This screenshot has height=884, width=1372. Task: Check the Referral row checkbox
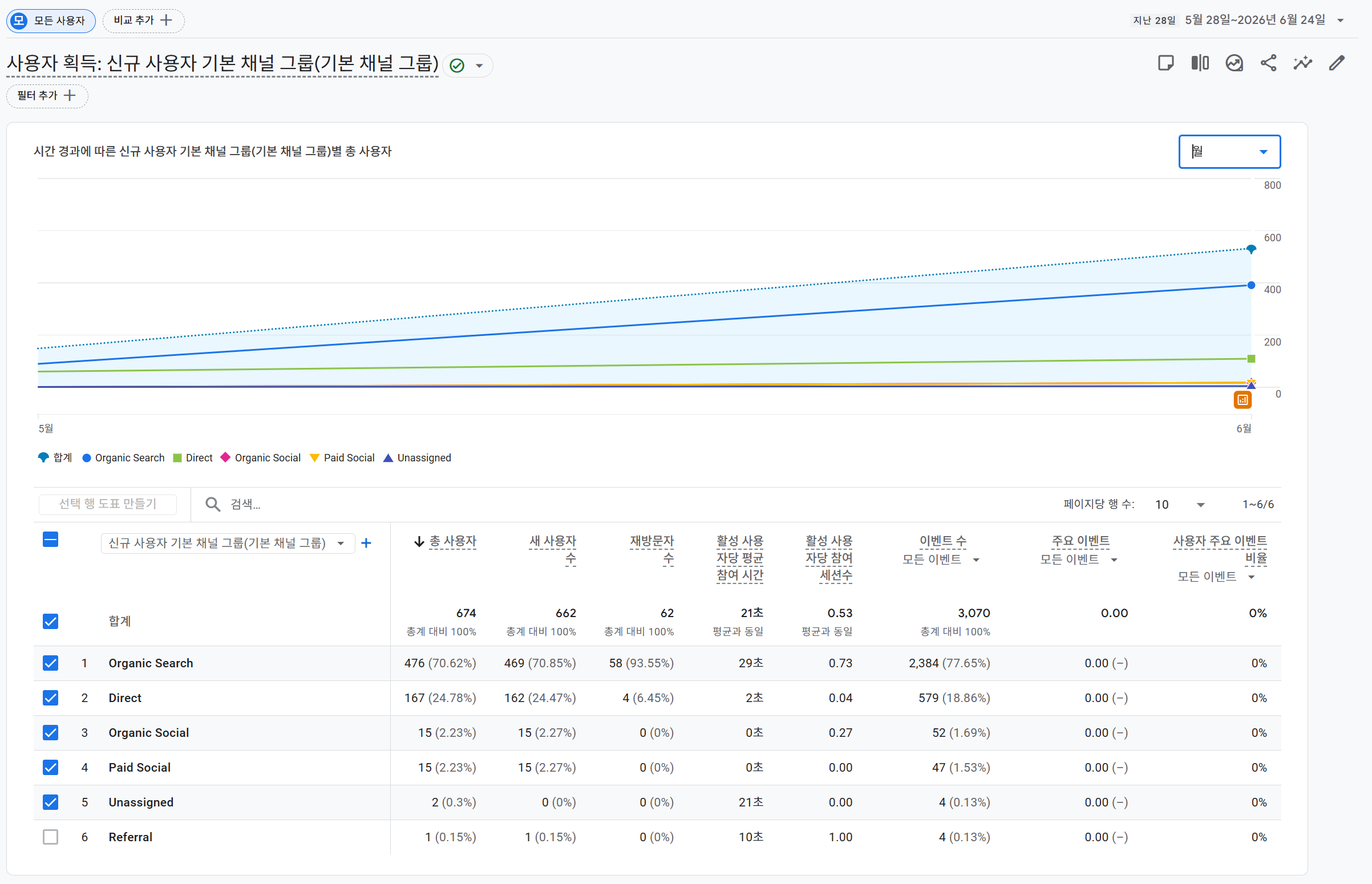tap(51, 837)
